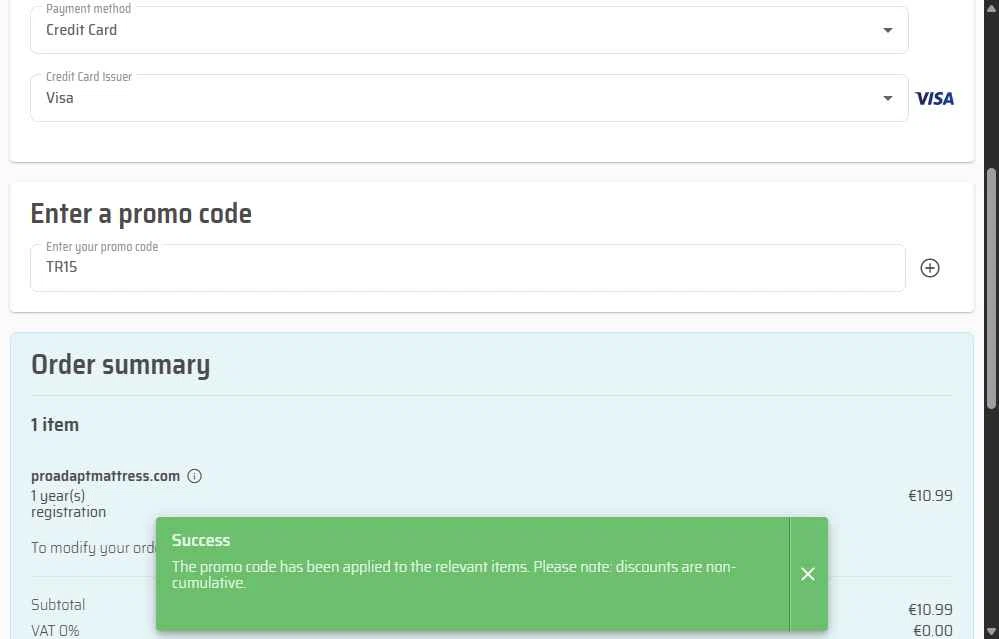999x639 pixels.
Task: Click the '1 year(s) registration' text
Action: coord(68,504)
